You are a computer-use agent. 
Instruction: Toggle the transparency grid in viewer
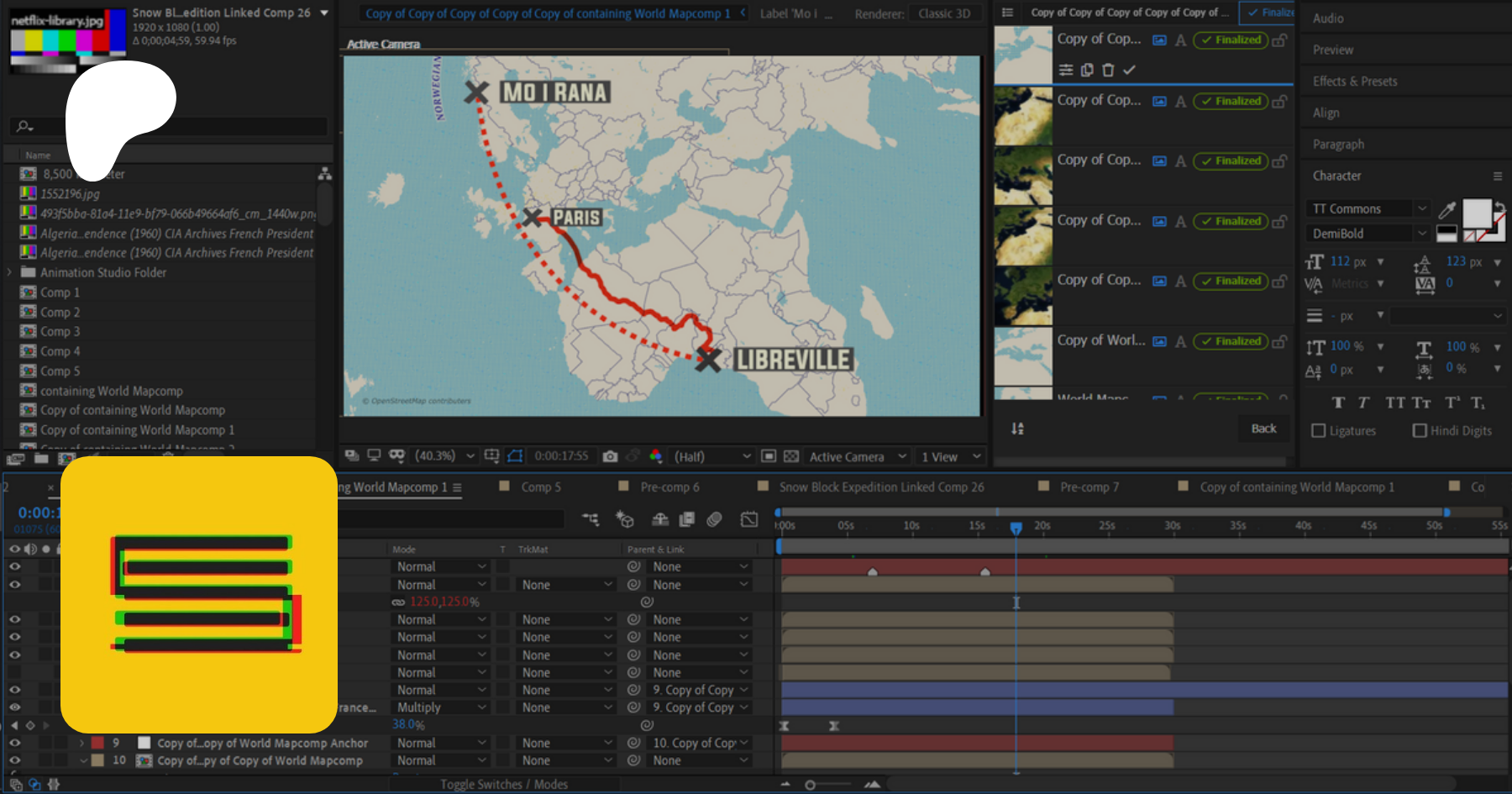[790, 456]
